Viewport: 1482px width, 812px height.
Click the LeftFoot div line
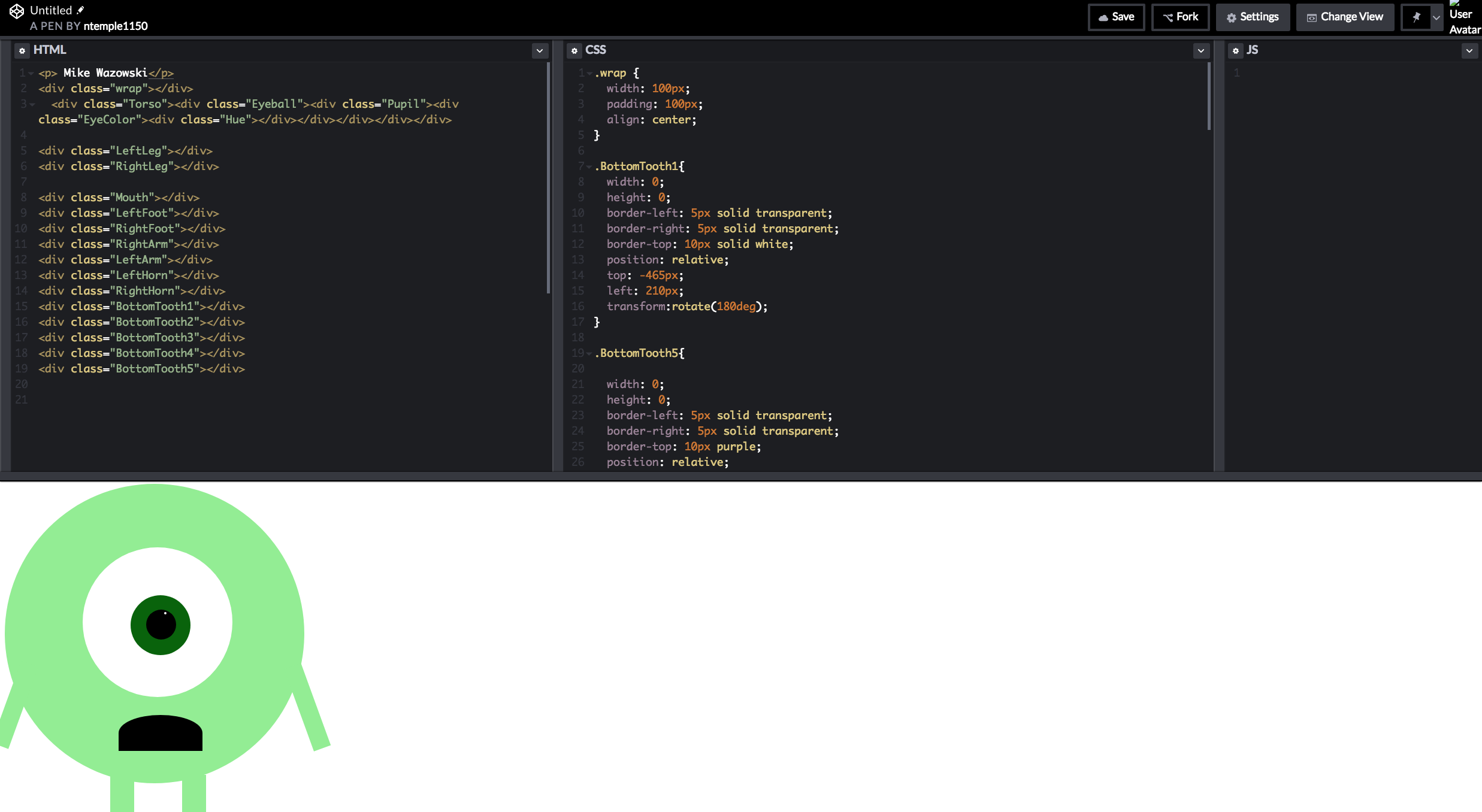point(129,213)
